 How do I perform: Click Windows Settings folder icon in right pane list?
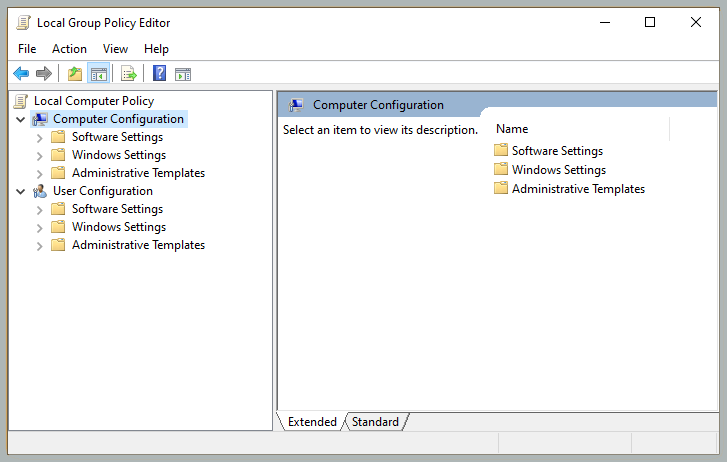pyautogui.click(x=501, y=169)
